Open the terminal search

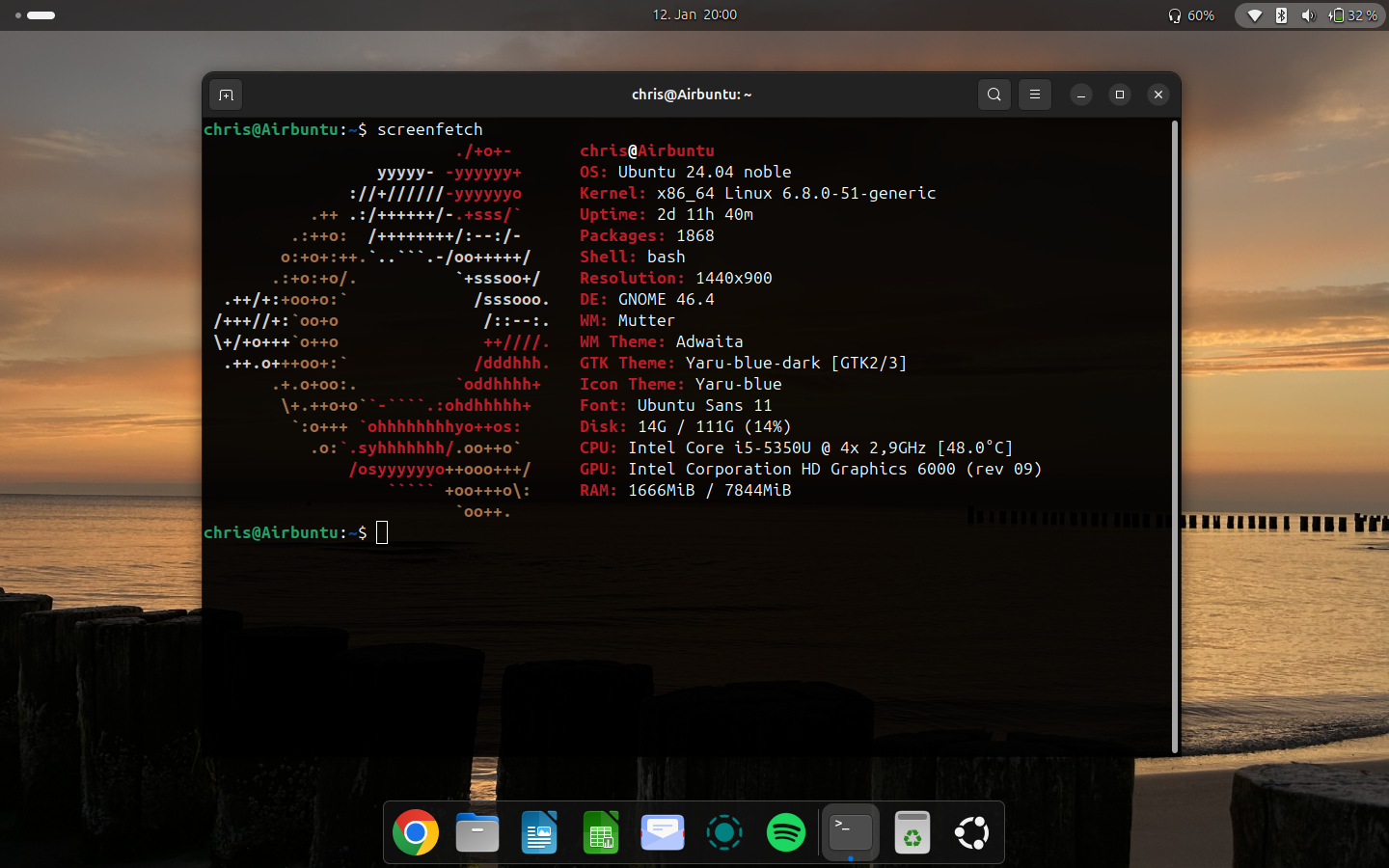click(994, 95)
